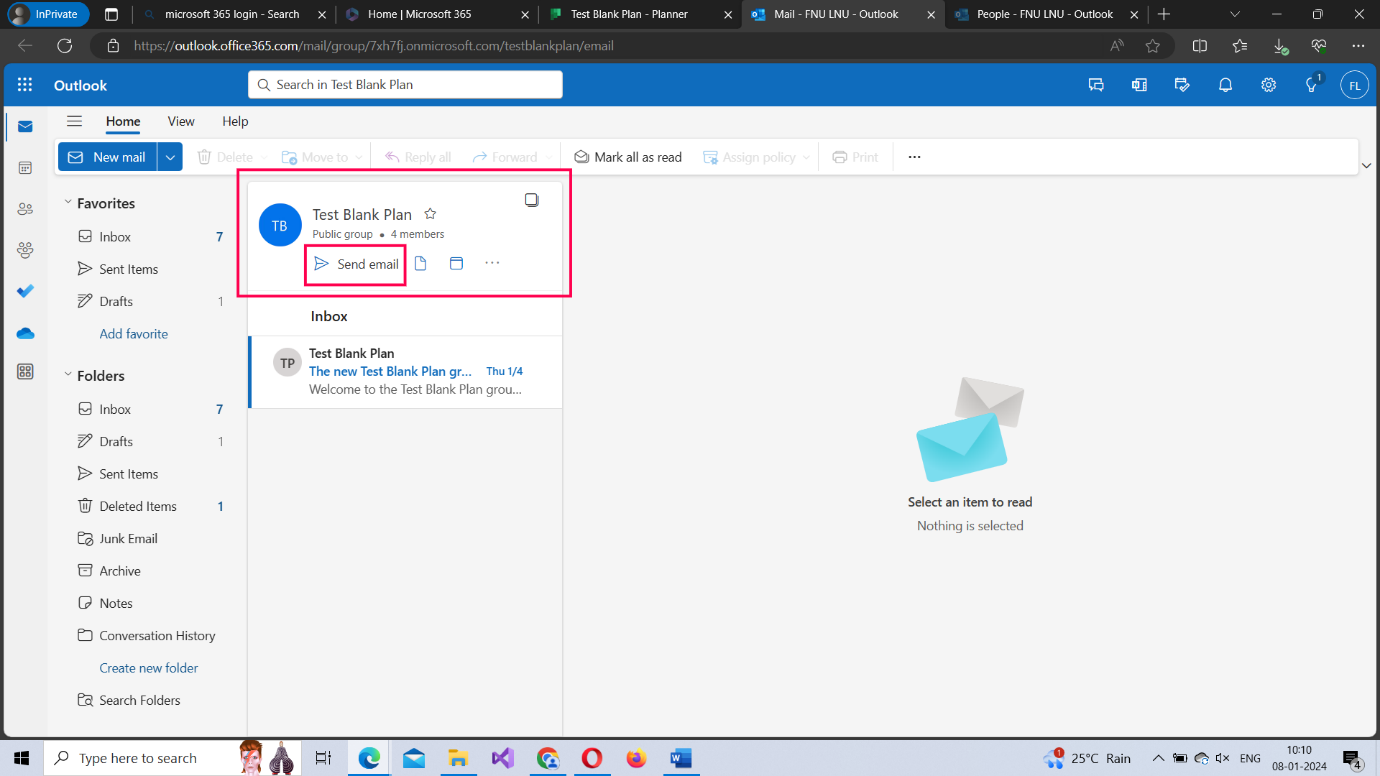
Task: Open Visual Studio from the taskbar
Action: tap(502, 758)
